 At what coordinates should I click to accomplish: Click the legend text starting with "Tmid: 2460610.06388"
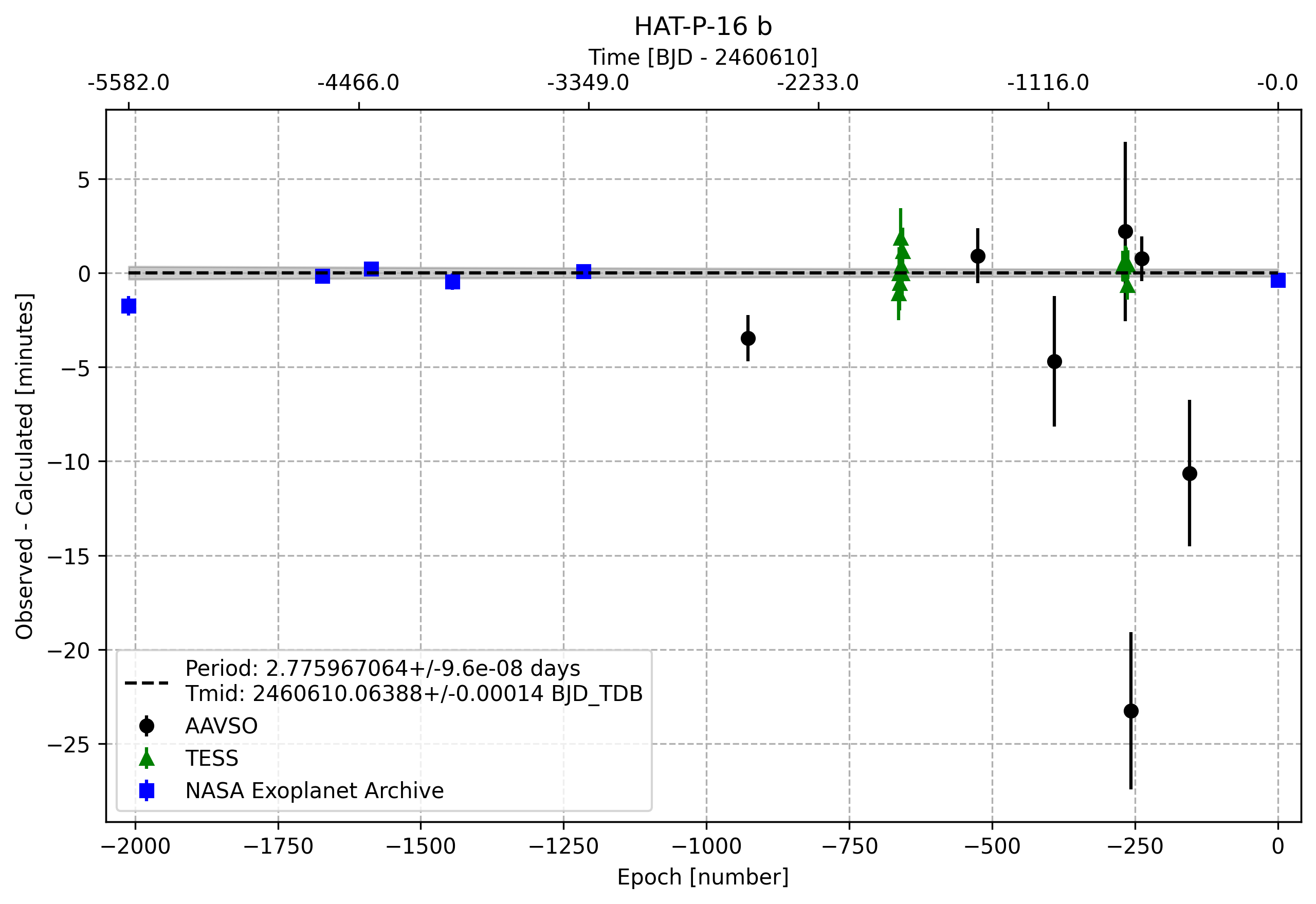pos(414,694)
